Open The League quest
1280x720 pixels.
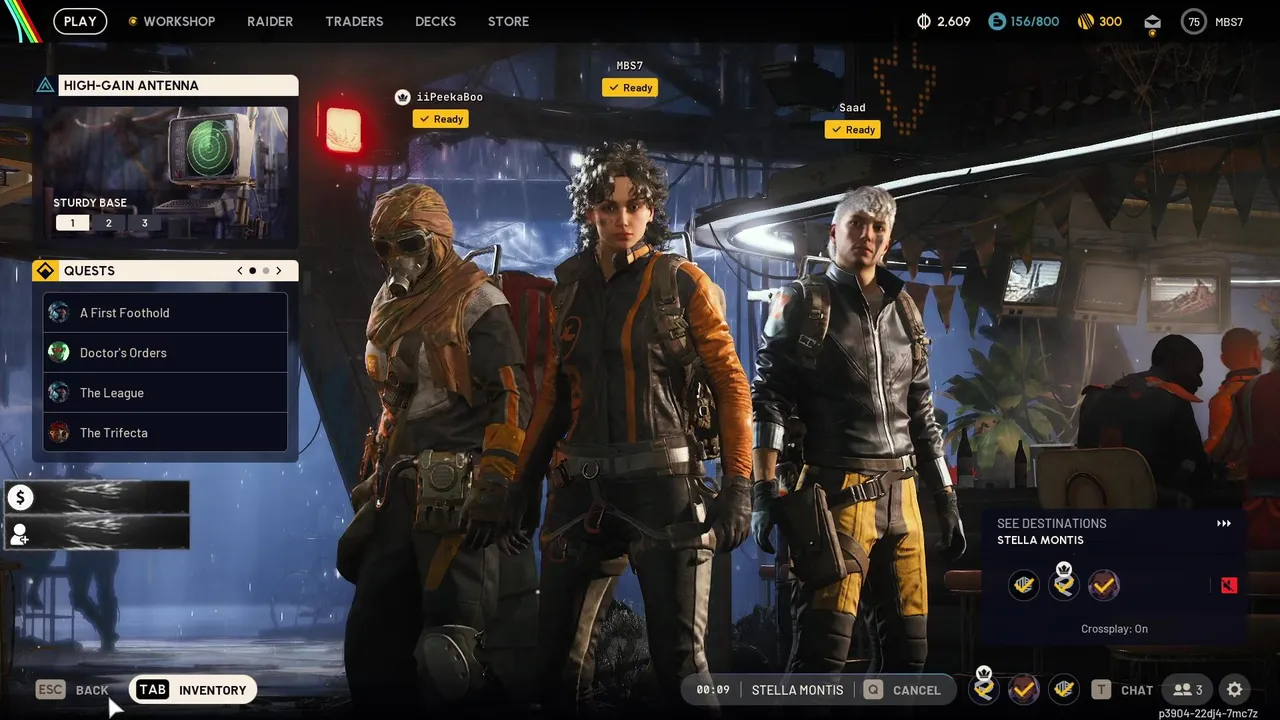click(x=165, y=392)
